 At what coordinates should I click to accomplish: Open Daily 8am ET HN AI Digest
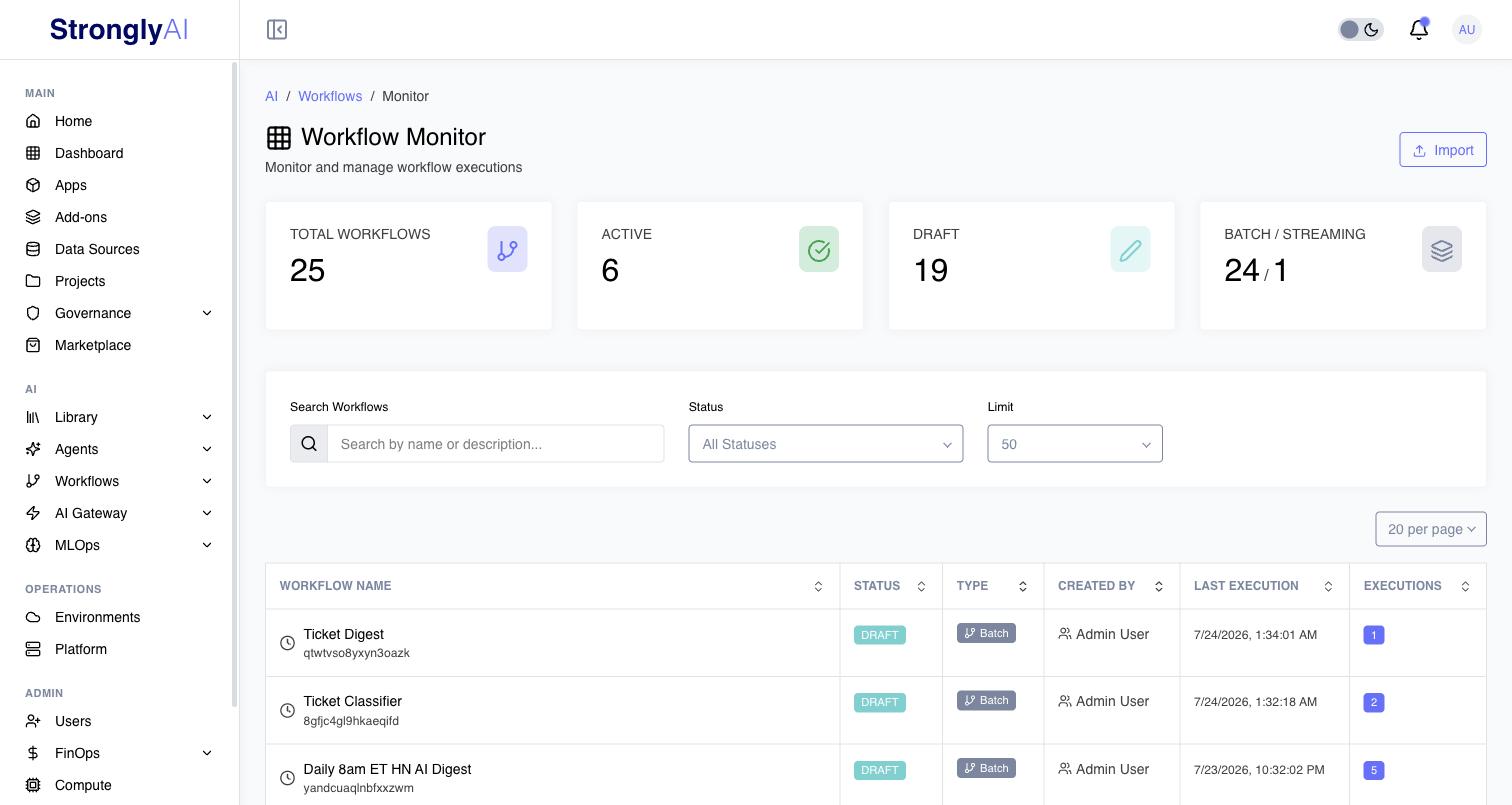point(387,769)
